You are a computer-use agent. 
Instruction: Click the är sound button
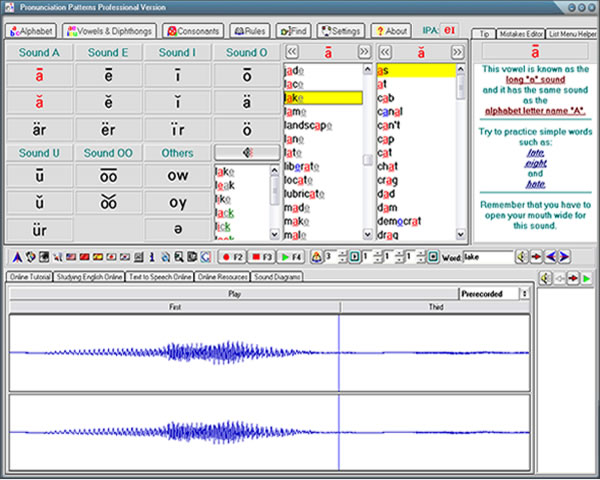coord(39,130)
